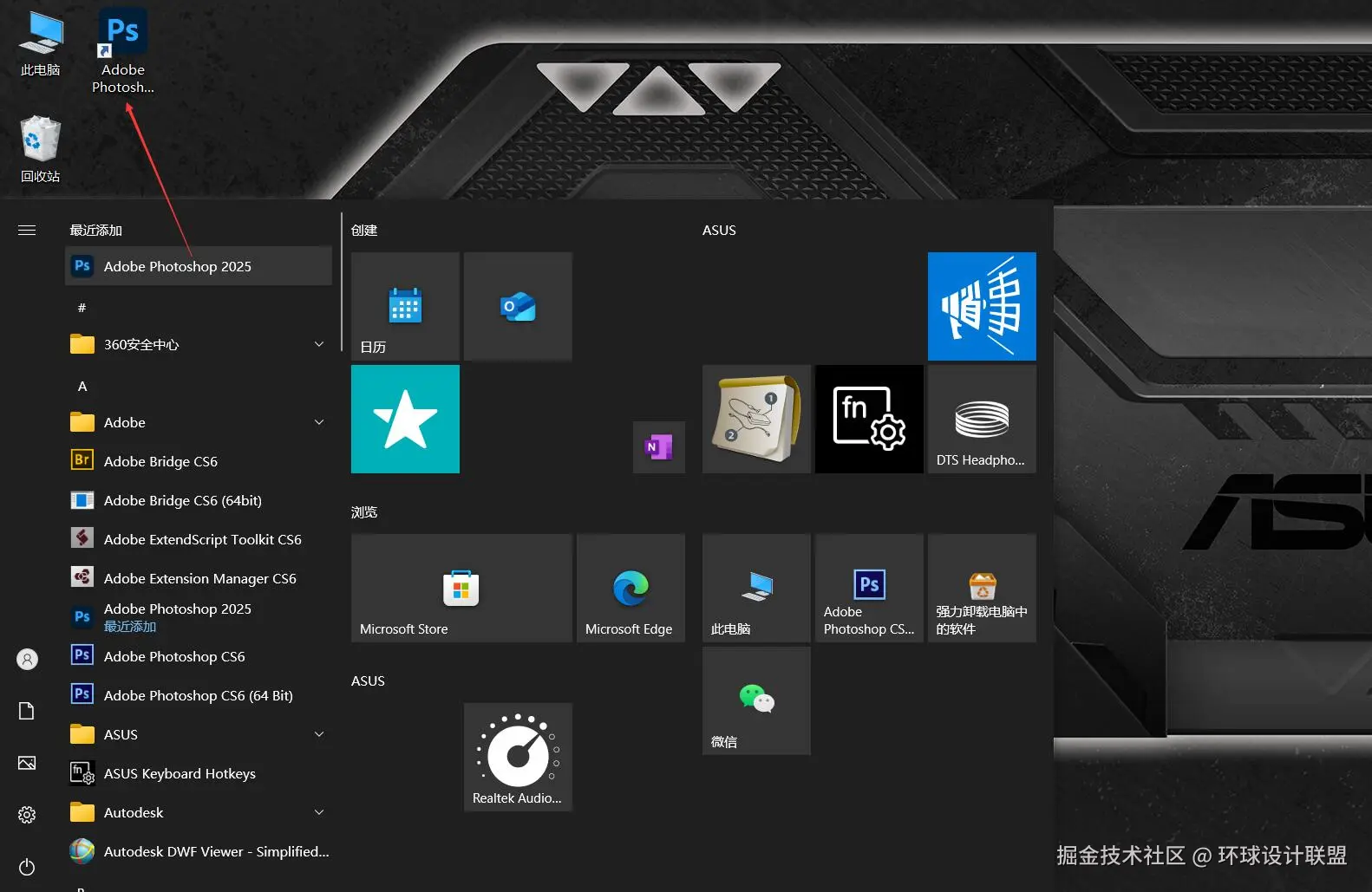This screenshot has height=892, width=1372.
Task: Open the Microsoft Store tile
Action: [461, 588]
